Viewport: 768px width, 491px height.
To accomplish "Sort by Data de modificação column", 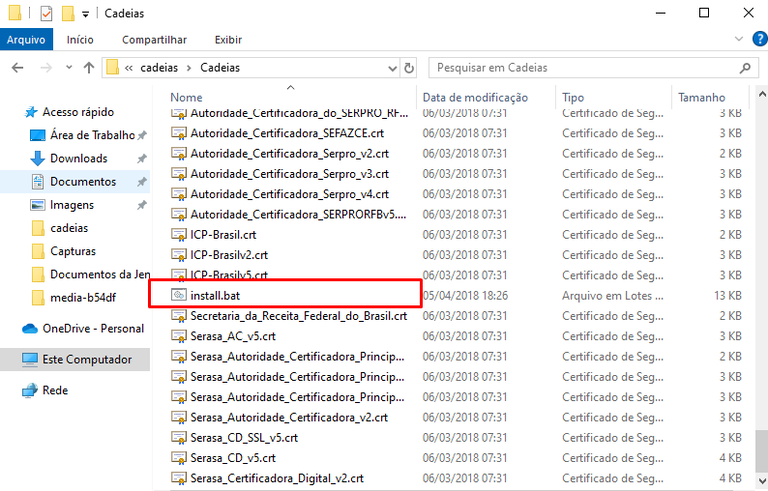I will pos(475,98).
